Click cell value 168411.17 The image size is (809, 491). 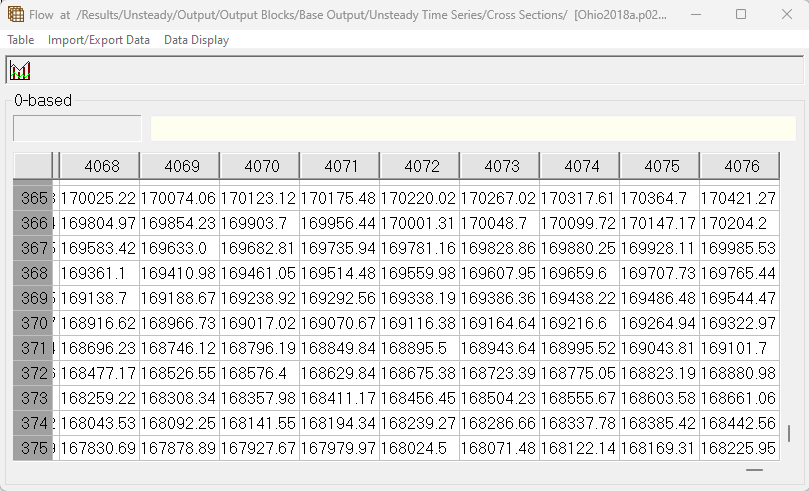(338, 398)
